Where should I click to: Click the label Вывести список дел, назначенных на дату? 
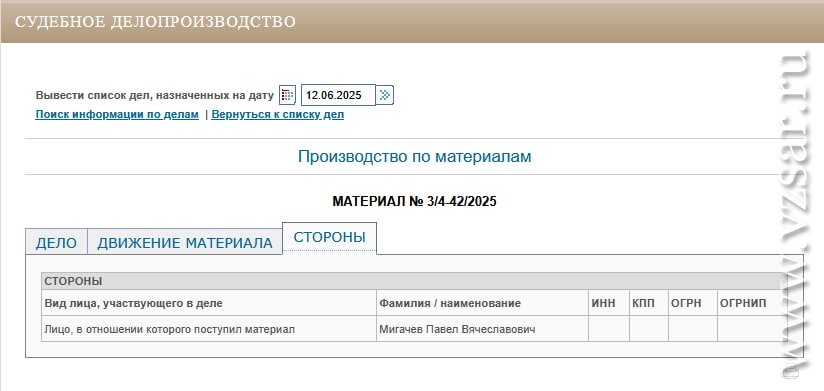pyautogui.click(x=154, y=96)
